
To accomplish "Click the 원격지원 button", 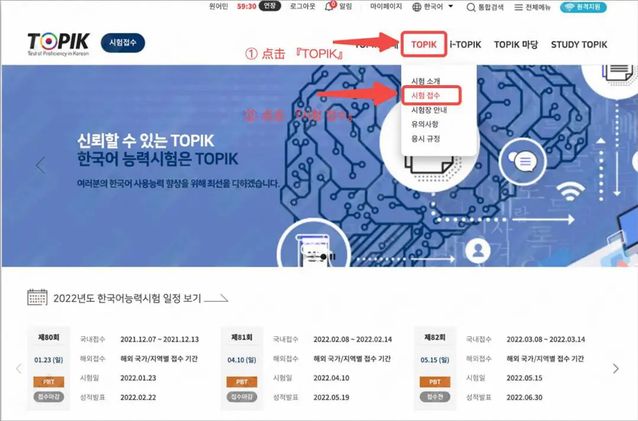I will point(583,7).
